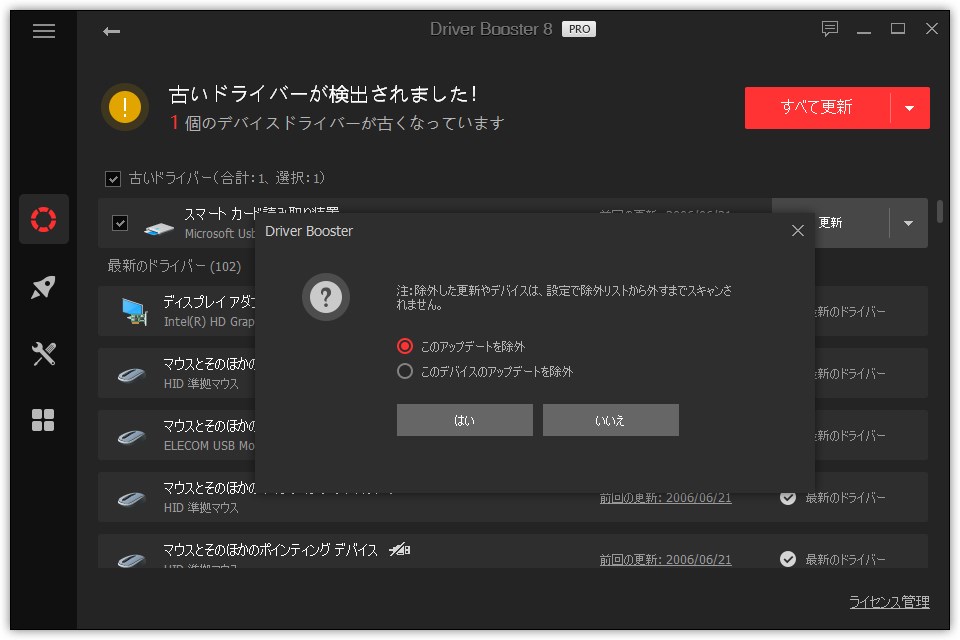Image resolution: width=960 pixels, height=640 pixels.
Task: Confirm with the はい button
Action: click(x=465, y=420)
